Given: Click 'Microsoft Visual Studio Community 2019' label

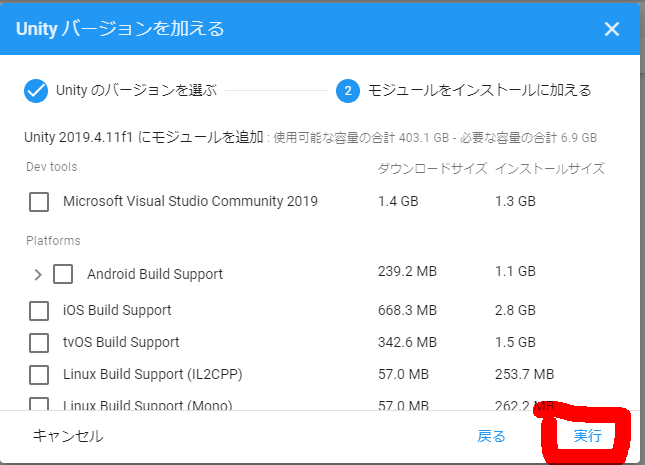Looking at the screenshot, I should pos(190,201).
